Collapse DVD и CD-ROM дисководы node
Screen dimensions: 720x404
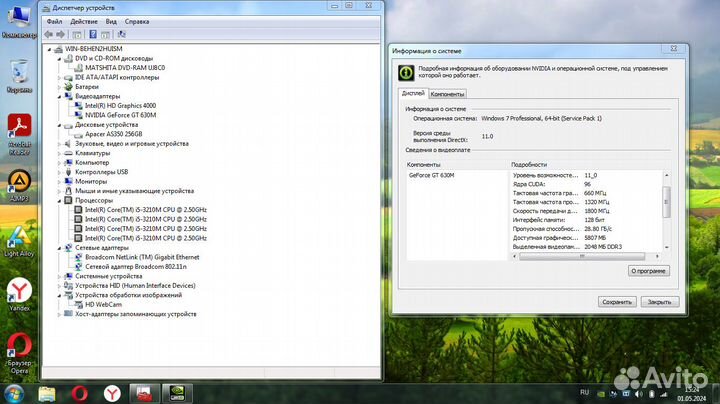click(59, 59)
